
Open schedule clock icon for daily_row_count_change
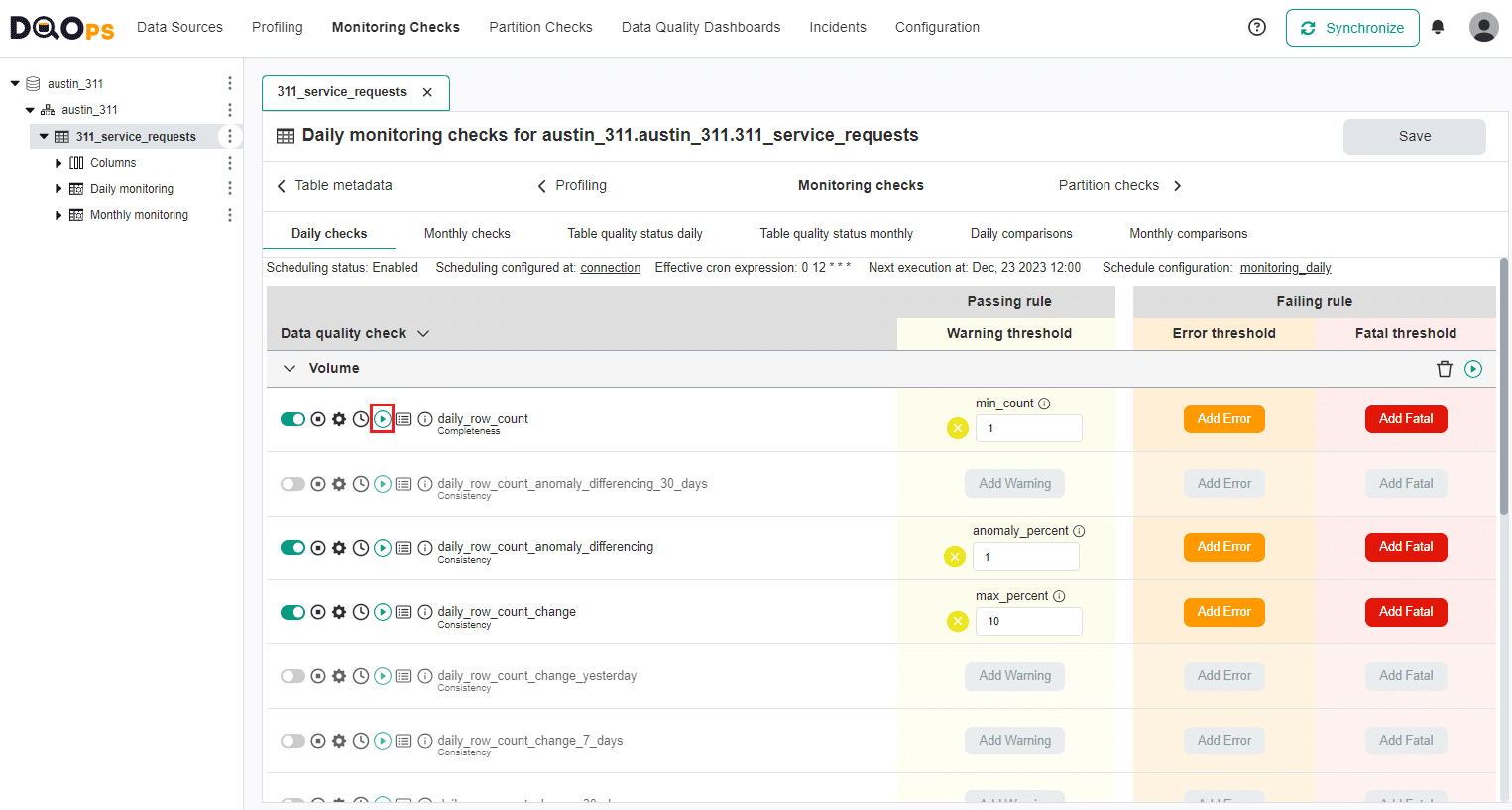(361, 612)
